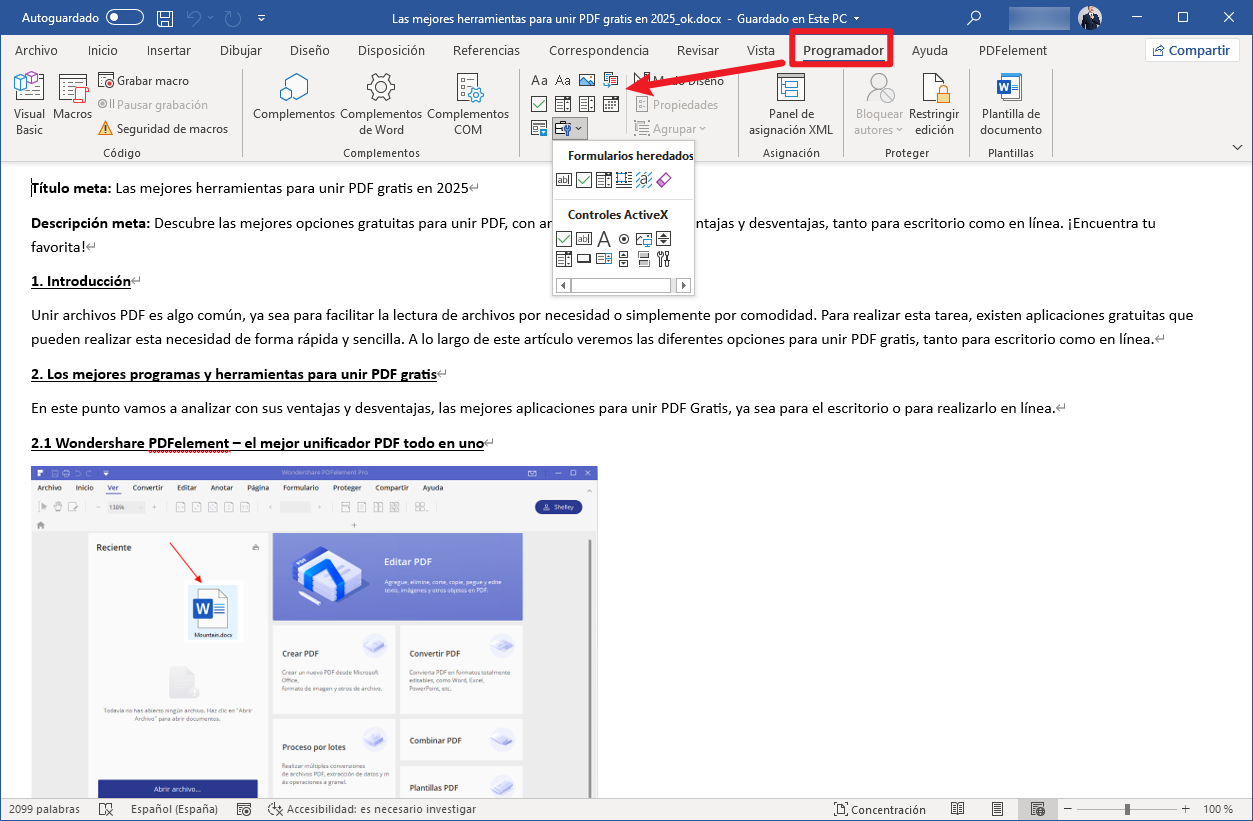
Task: Insert ActiveX command button control
Action: point(584,259)
